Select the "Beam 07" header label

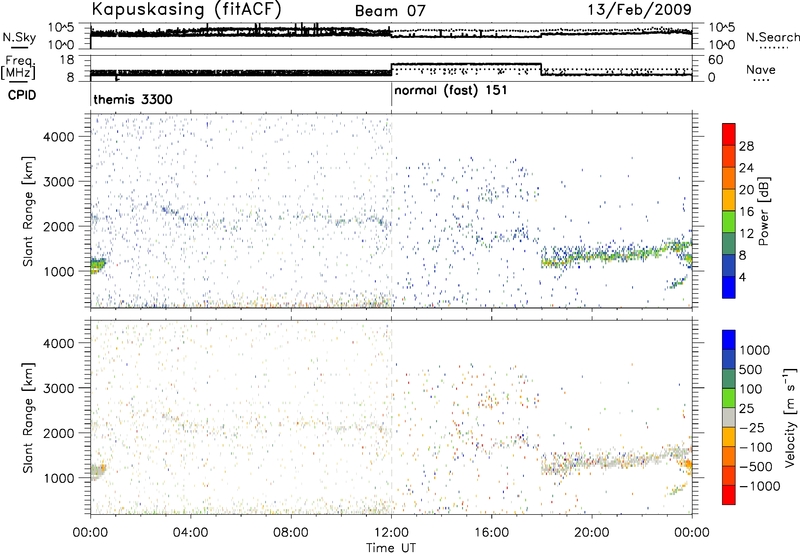390,11
